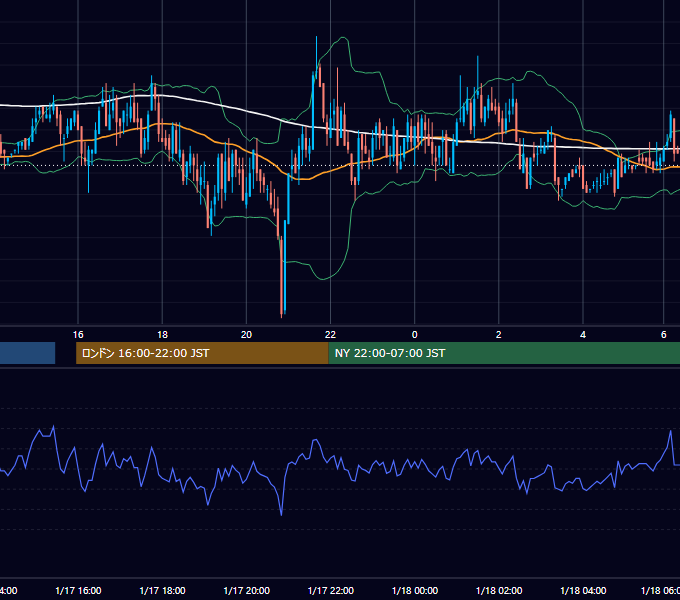Select the NY 22:00-07:00 JST session bar
This screenshot has height=600, width=680.
(504, 353)
